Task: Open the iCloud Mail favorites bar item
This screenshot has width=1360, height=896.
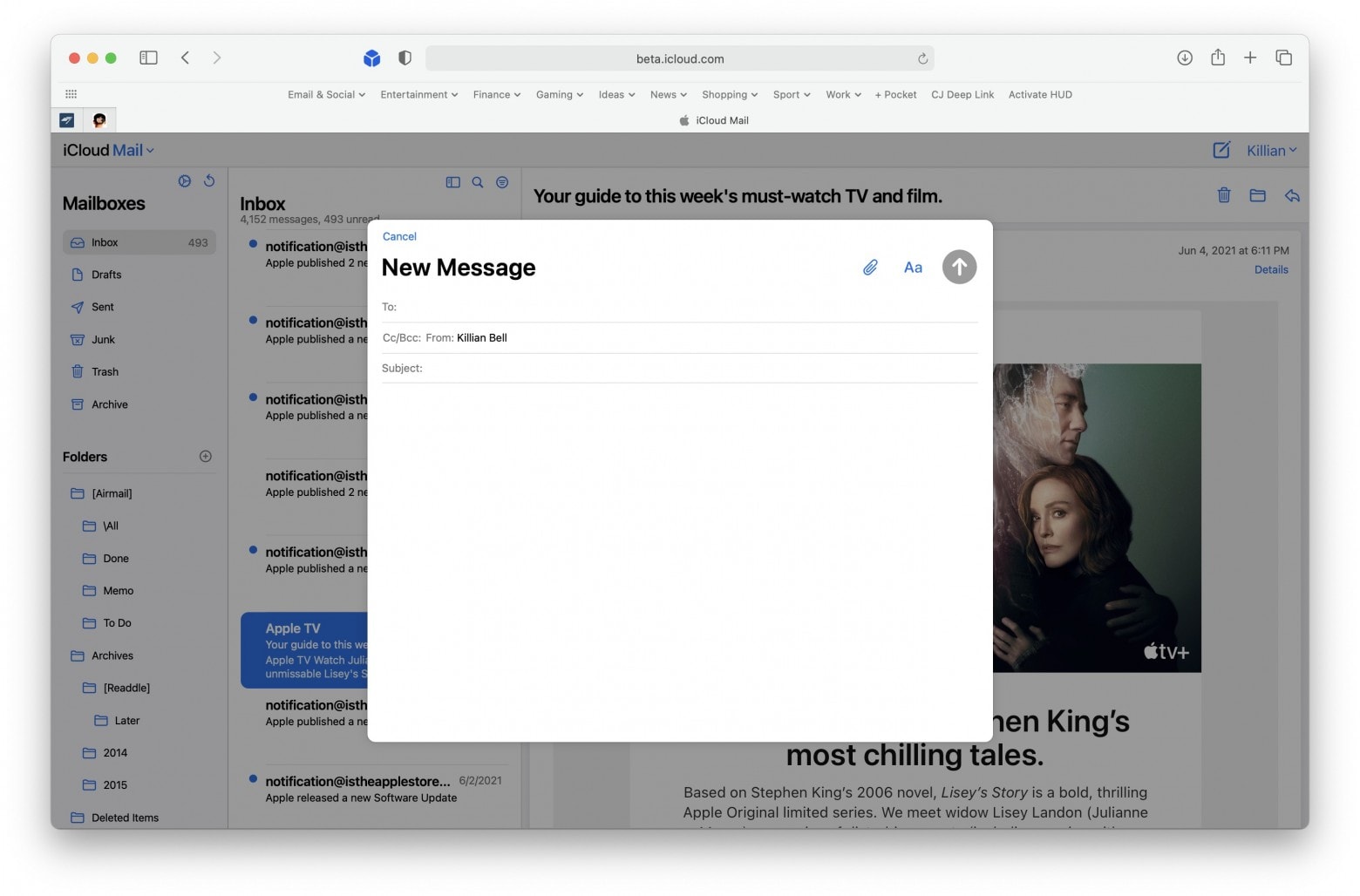Action: click(x=713, y=120)
